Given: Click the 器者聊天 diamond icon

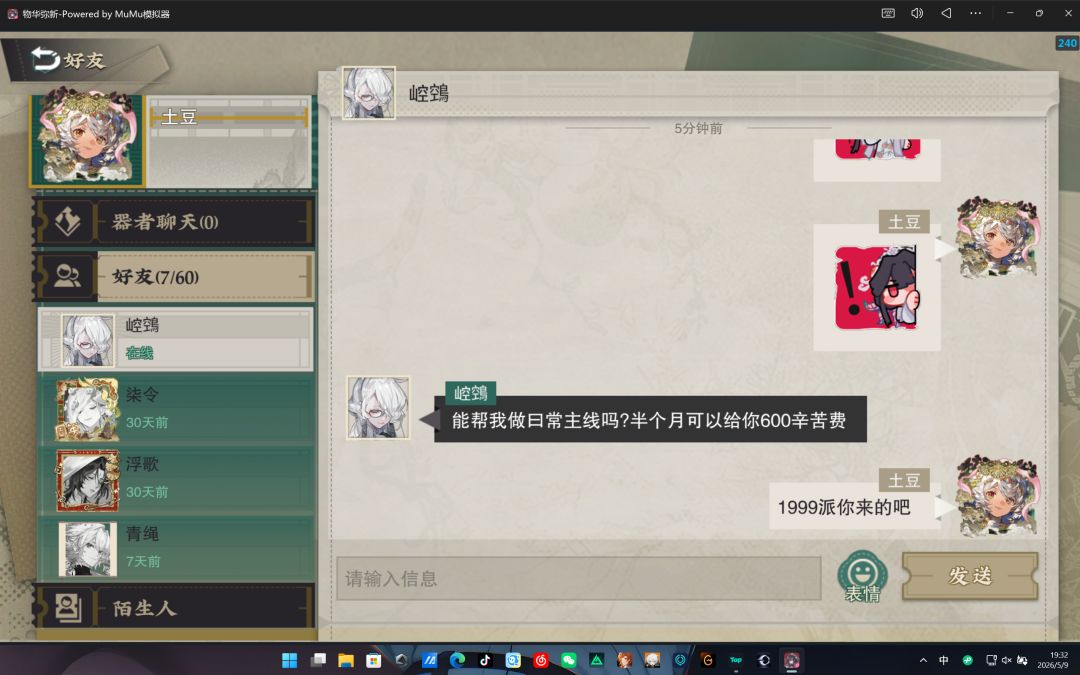Looking at the screenshot, I should click(68, 222).
